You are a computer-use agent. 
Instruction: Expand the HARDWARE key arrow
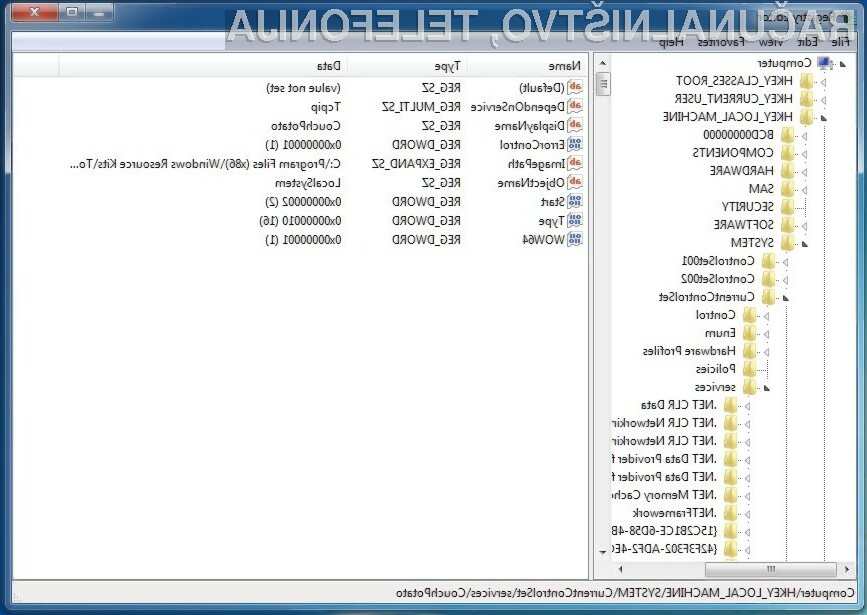(805, 172)
